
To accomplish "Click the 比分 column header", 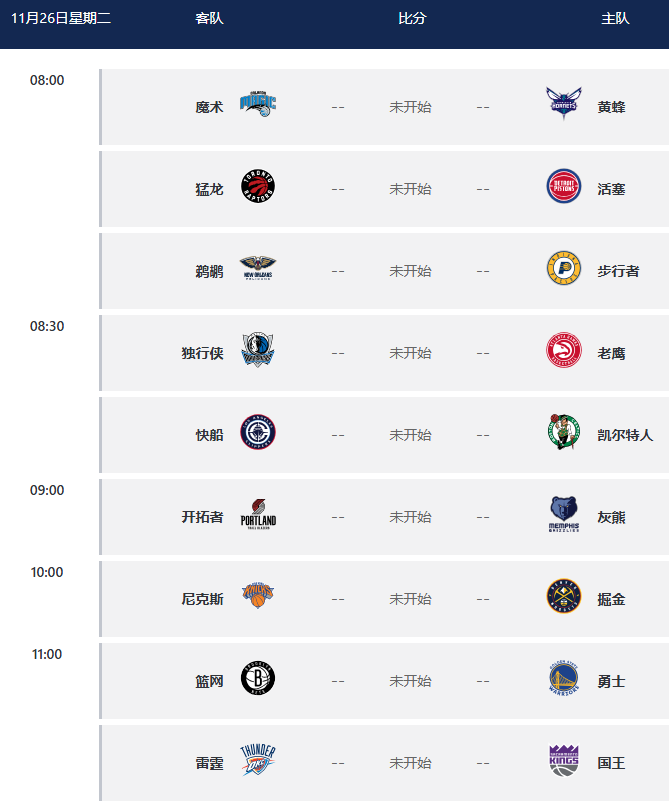I will [x=412, y=19].
